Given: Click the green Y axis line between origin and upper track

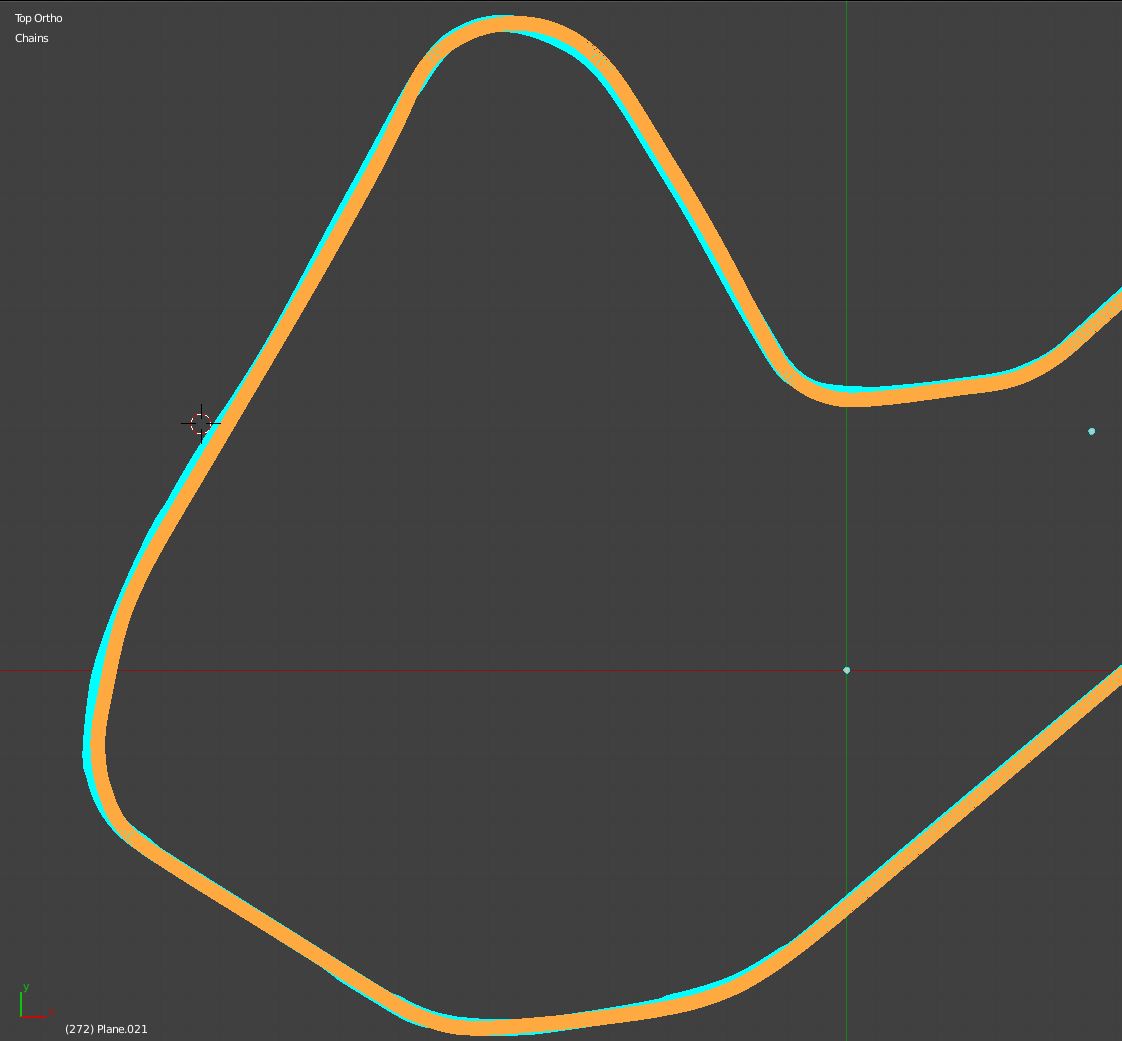Looking at the screenshot, I should pos(846,530).
